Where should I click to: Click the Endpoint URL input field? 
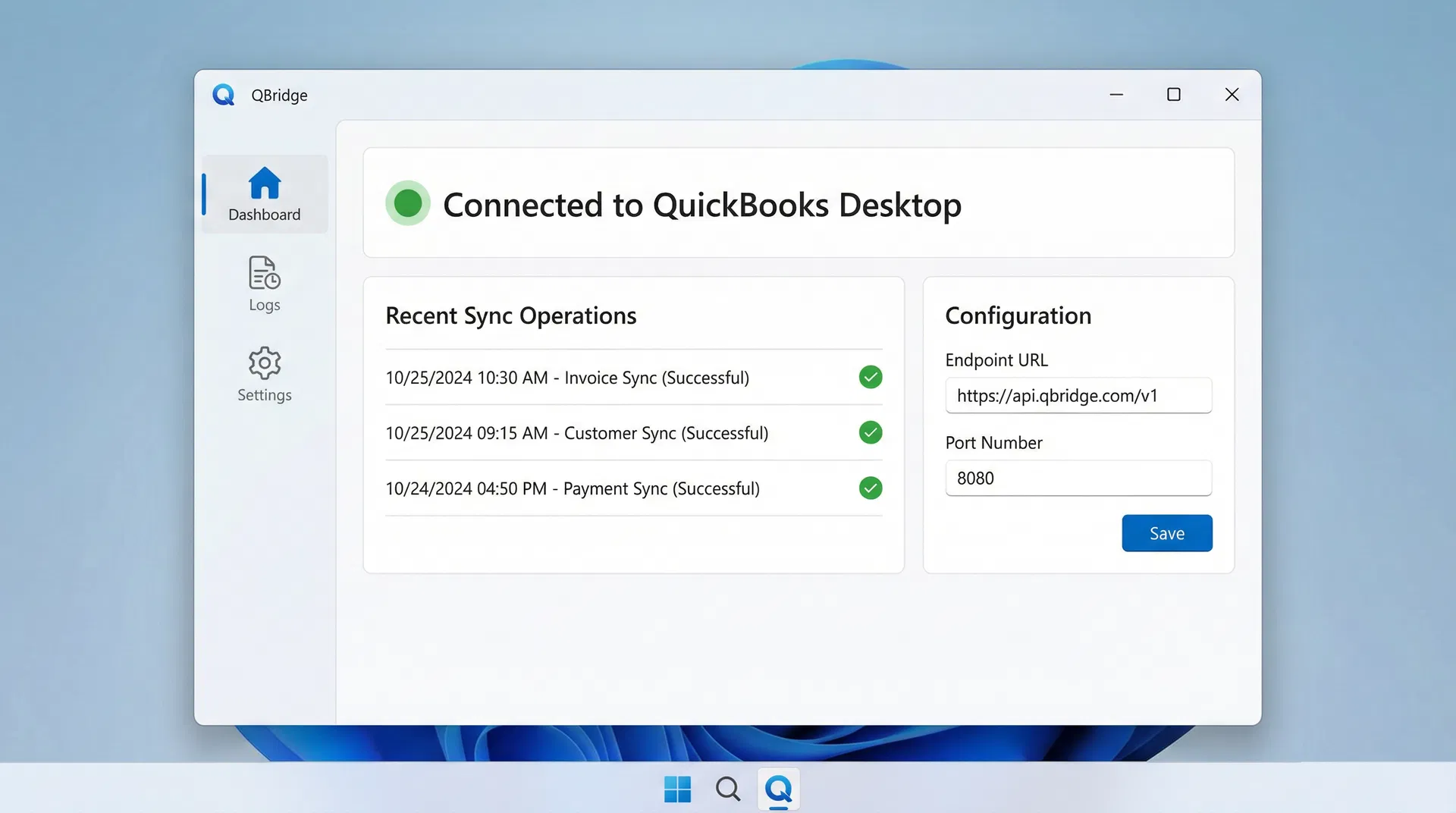click(x=1078, y=395)
